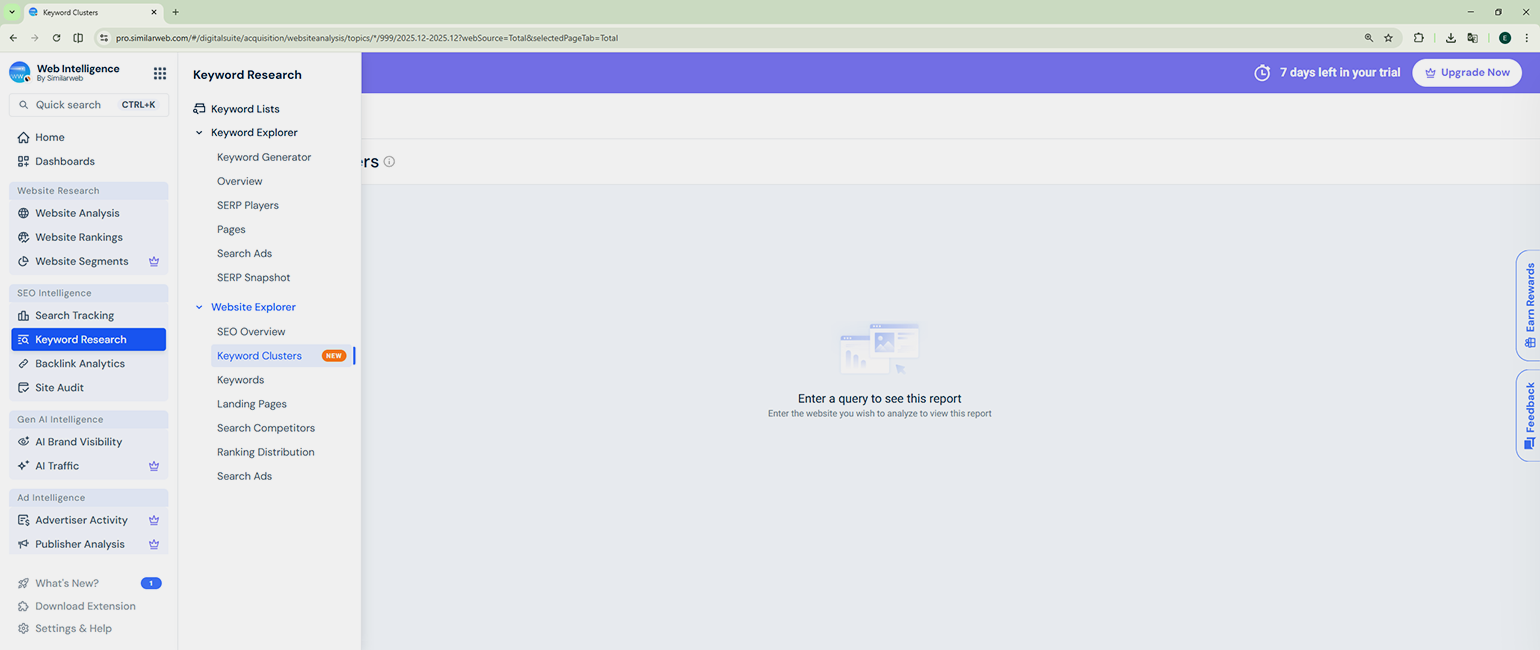The width and height of the screenshot is (1540, 650).
Task: Open the Feedback side tab
Action: (1528, 415)
